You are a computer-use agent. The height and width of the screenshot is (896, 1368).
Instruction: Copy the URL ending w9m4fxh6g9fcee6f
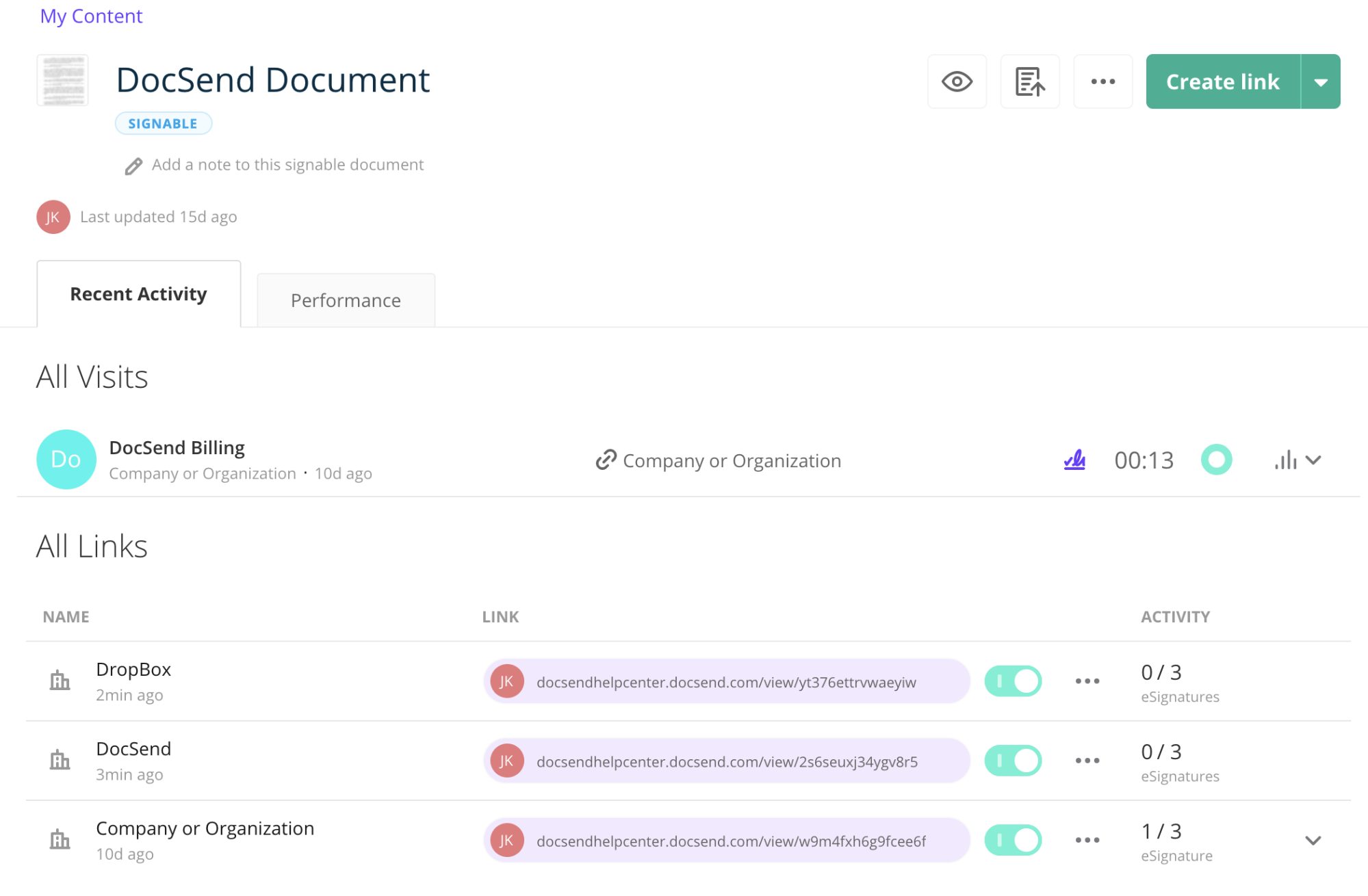[x=731, y=841]
